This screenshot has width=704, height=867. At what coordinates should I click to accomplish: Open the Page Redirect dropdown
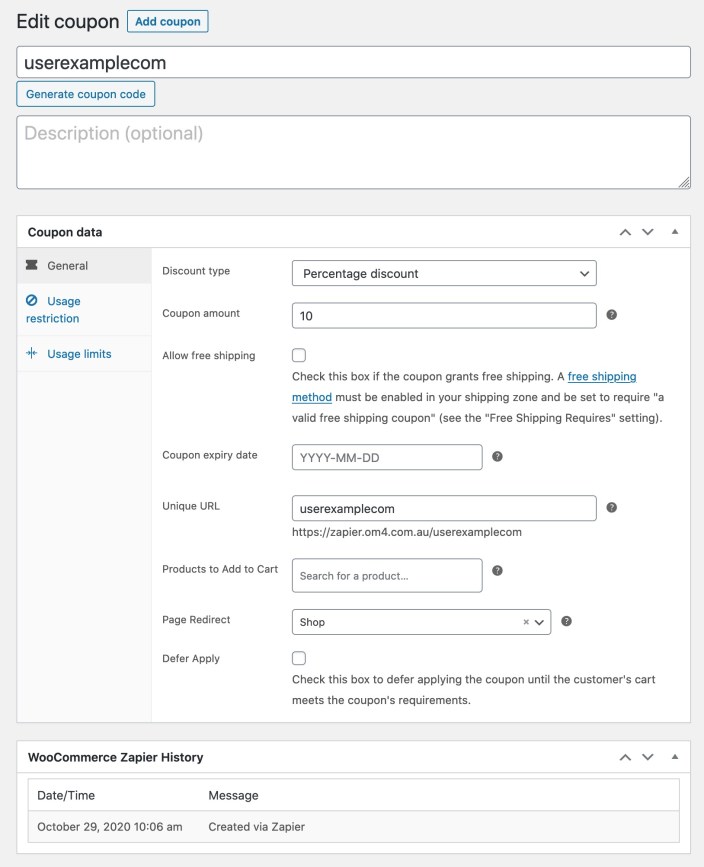420,621
